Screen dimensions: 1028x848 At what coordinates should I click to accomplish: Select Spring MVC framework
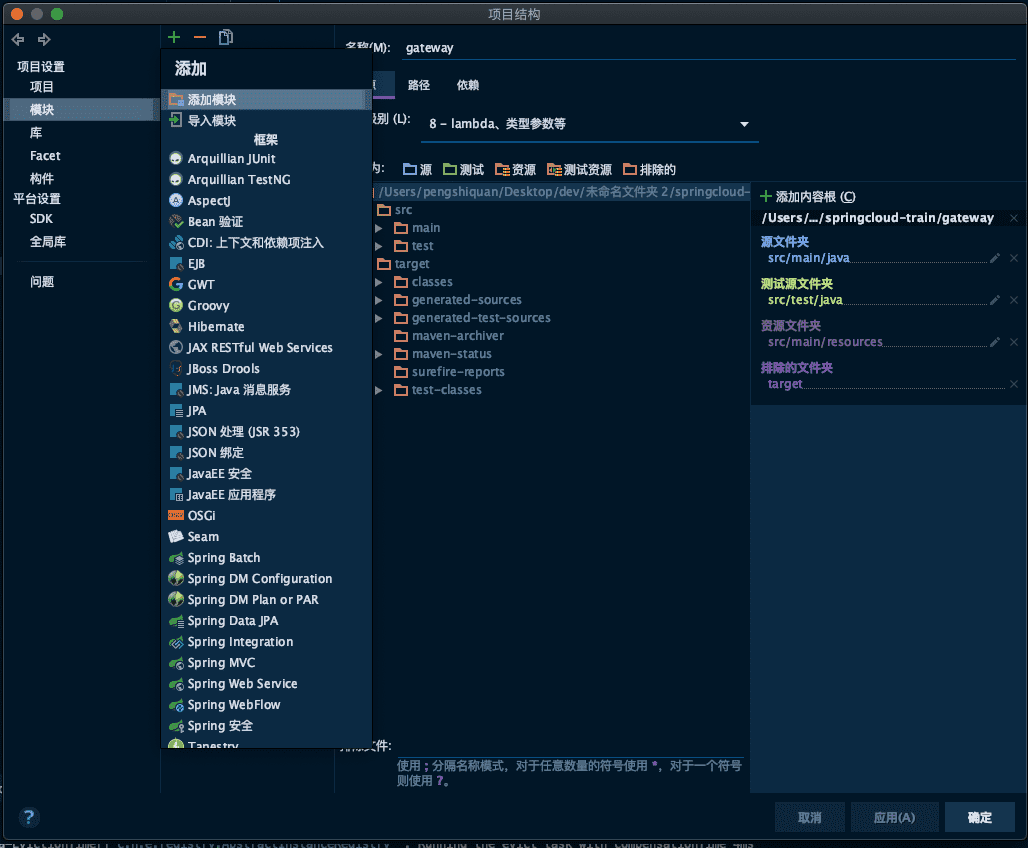[x=266, y=662]
